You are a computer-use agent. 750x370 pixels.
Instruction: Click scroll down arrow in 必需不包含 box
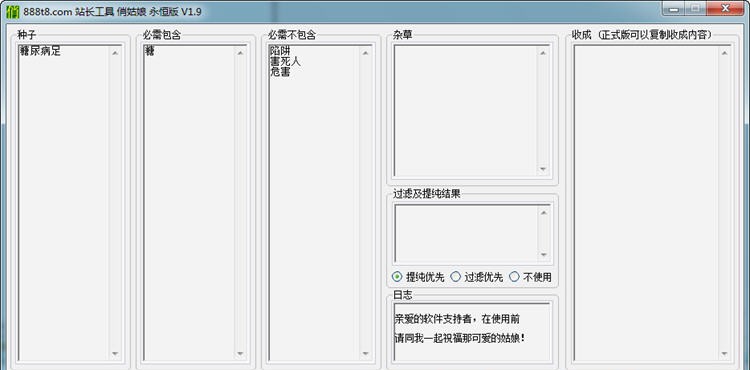pyautogui.click(x=365, y=354)
